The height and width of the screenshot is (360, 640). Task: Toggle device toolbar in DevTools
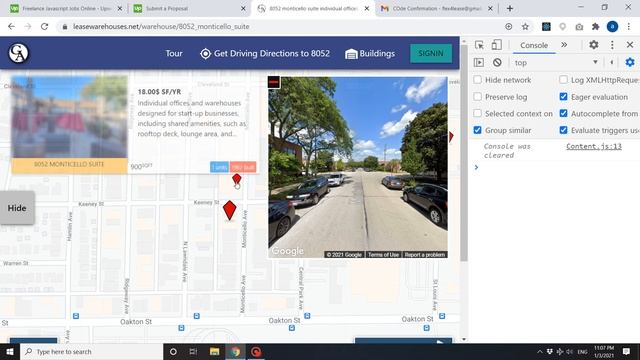pyautogui.click(x=496, y=45)
